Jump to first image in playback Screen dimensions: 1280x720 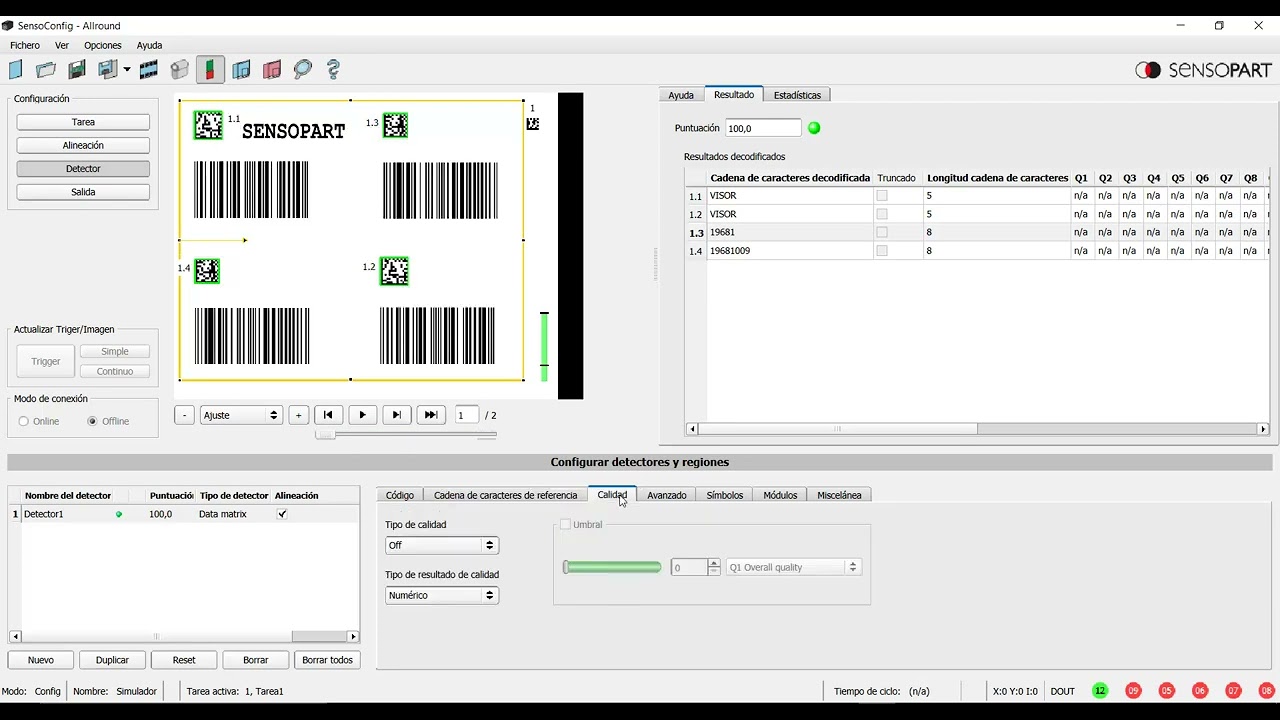(328, 415)
